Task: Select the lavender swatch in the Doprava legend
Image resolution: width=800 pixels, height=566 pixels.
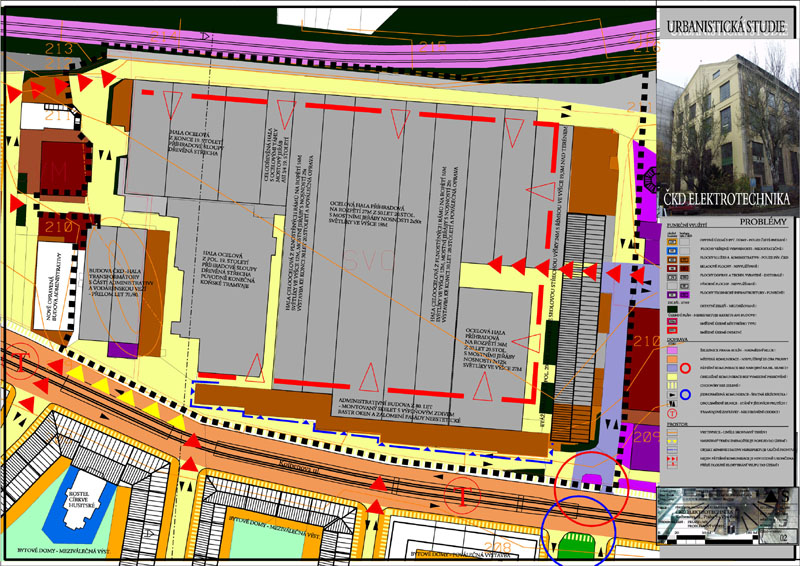Action: tap(672, 368)
